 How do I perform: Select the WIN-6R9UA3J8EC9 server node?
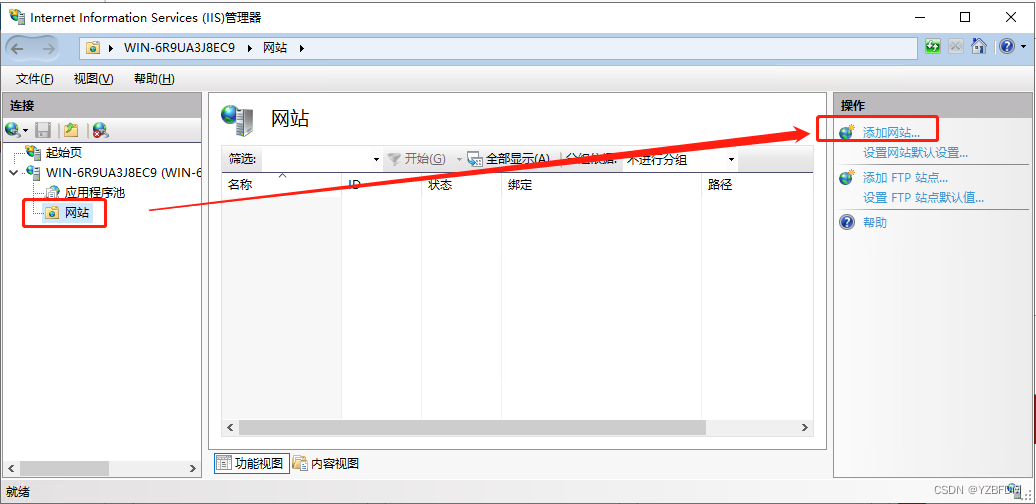pos(123,173)
